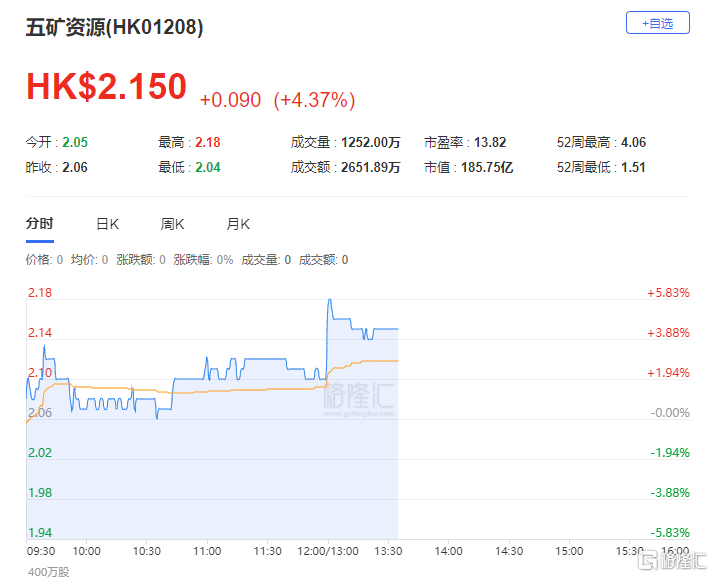Open the 月K monthly chart tab

tap(238, 224)
